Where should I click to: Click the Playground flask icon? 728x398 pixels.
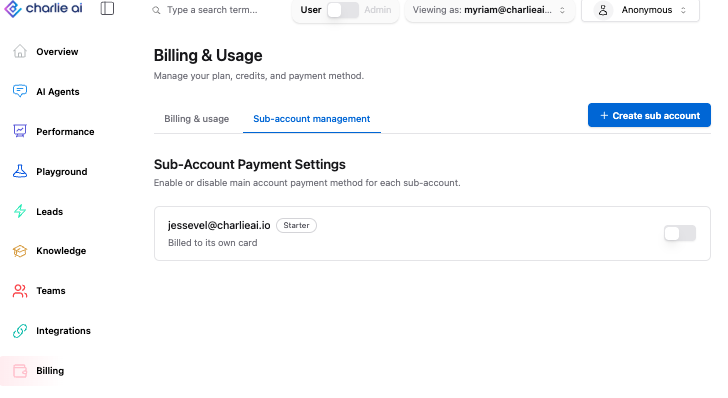coord(20,171)
